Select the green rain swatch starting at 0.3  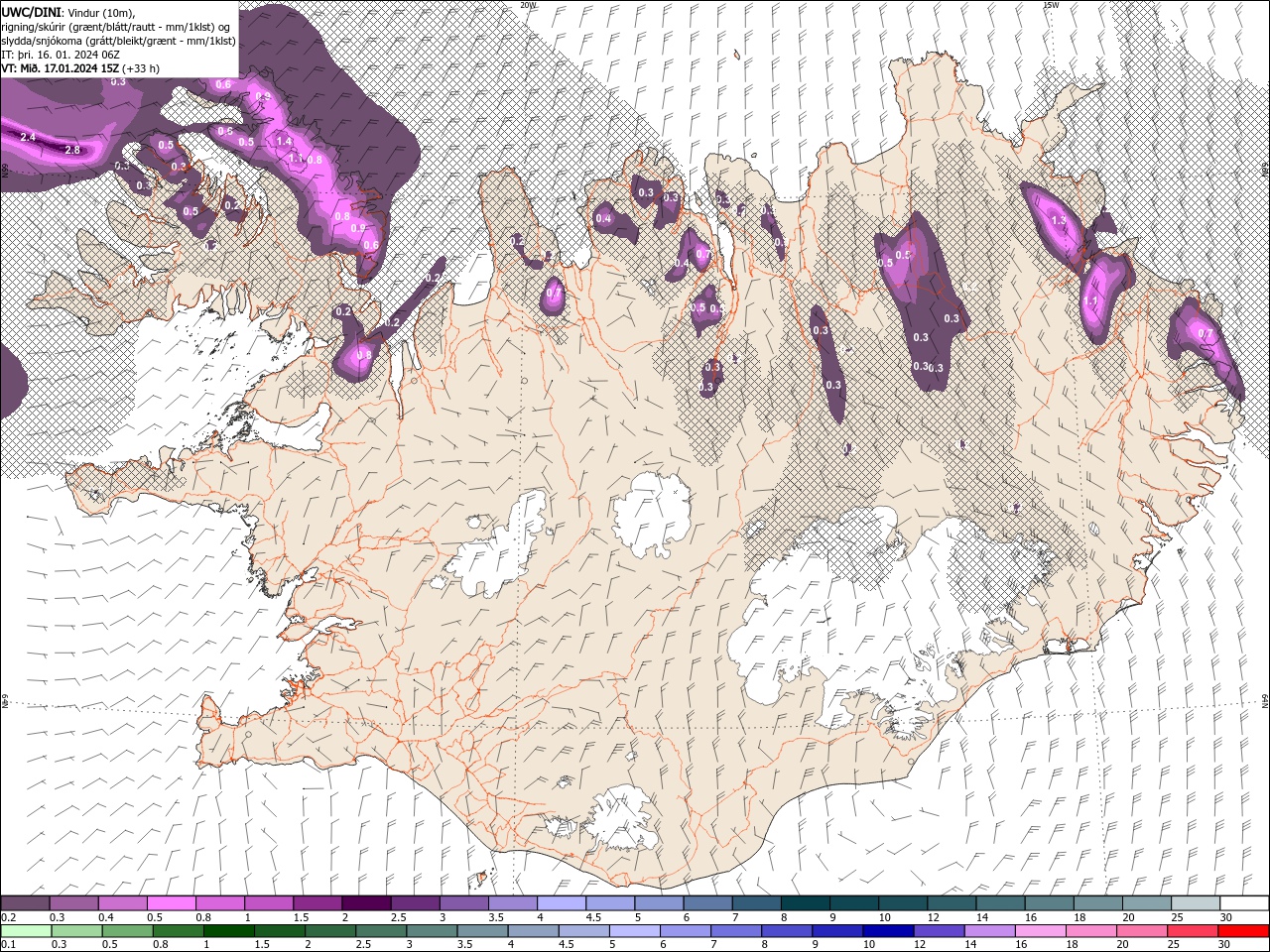(x=77, y=930)
